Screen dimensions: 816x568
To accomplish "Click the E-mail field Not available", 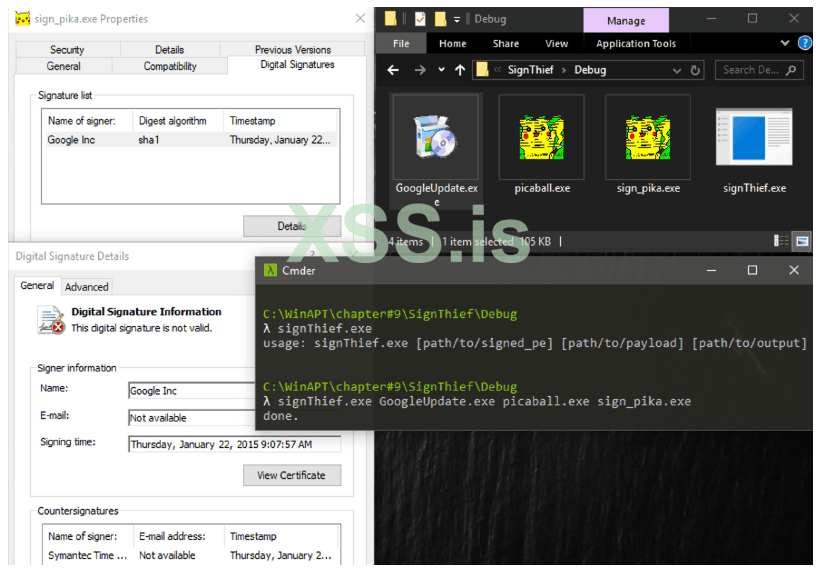I will [192, 418].
